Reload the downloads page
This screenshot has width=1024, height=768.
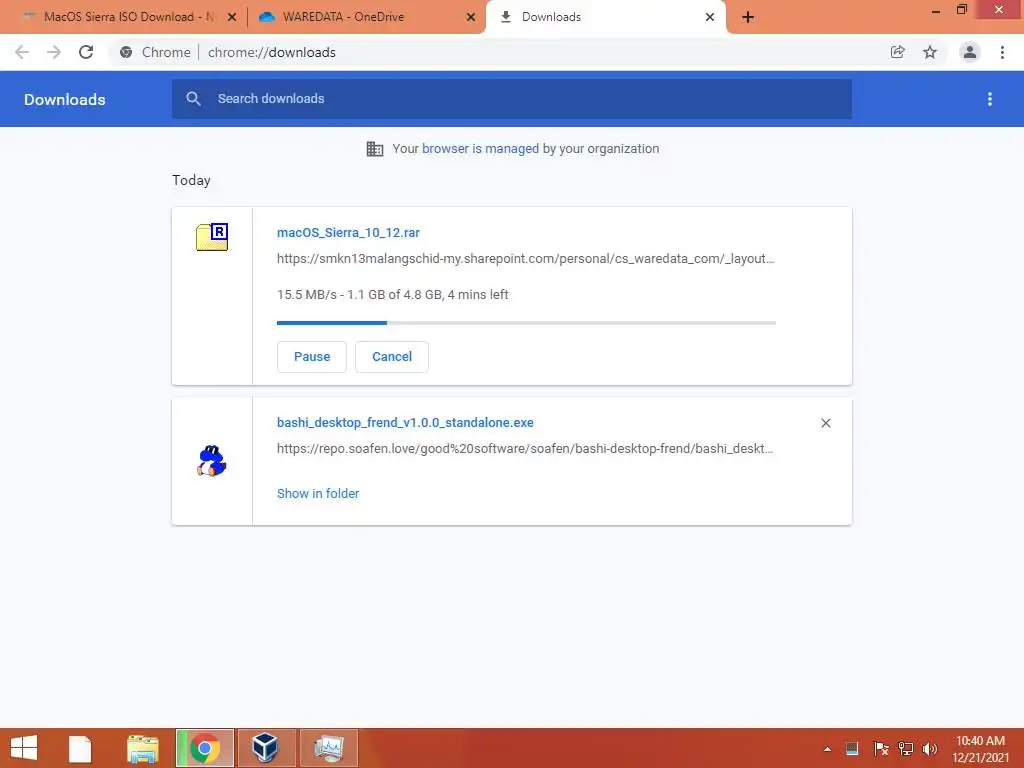86,52
